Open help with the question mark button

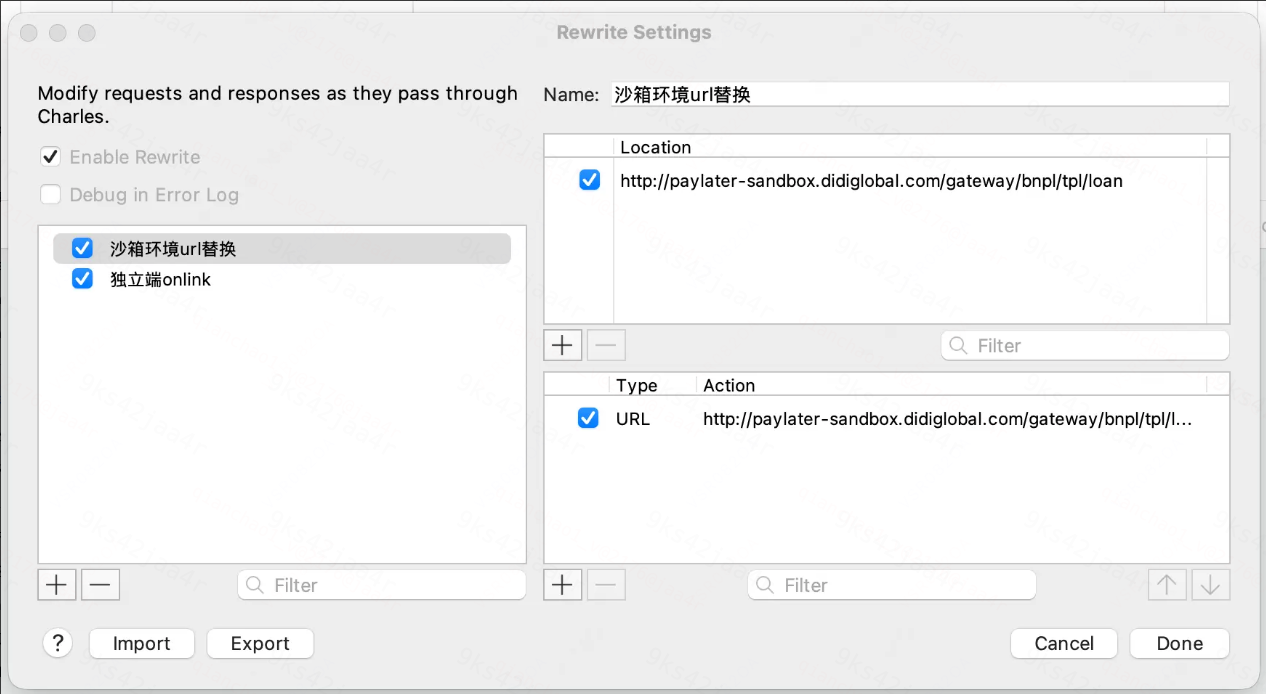click(x=58, y=643)
